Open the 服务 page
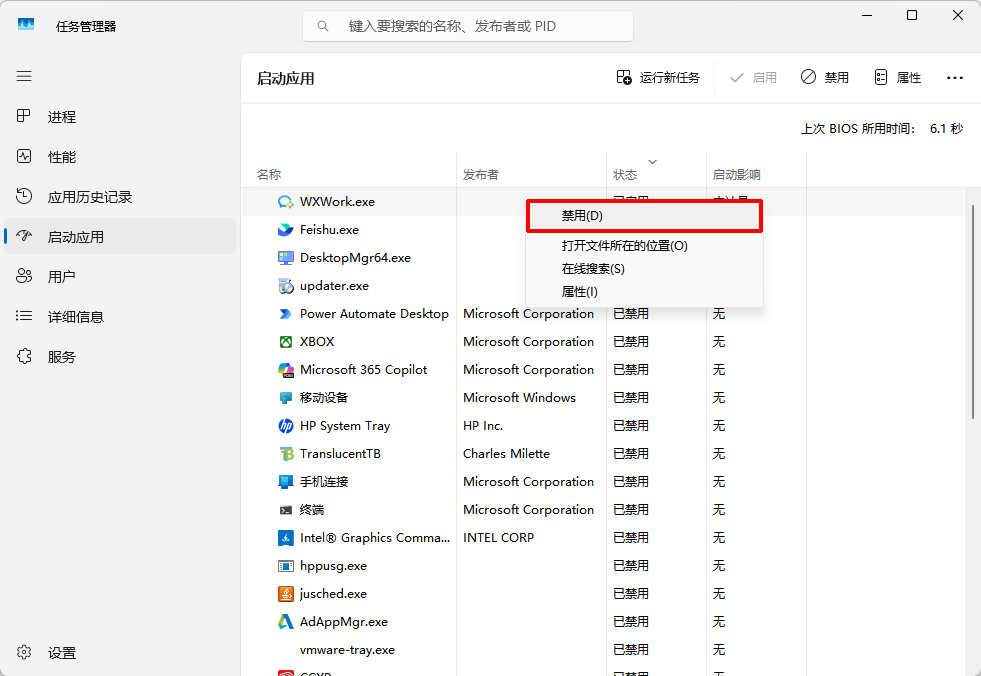981x676 pixels. pos(120,357)
